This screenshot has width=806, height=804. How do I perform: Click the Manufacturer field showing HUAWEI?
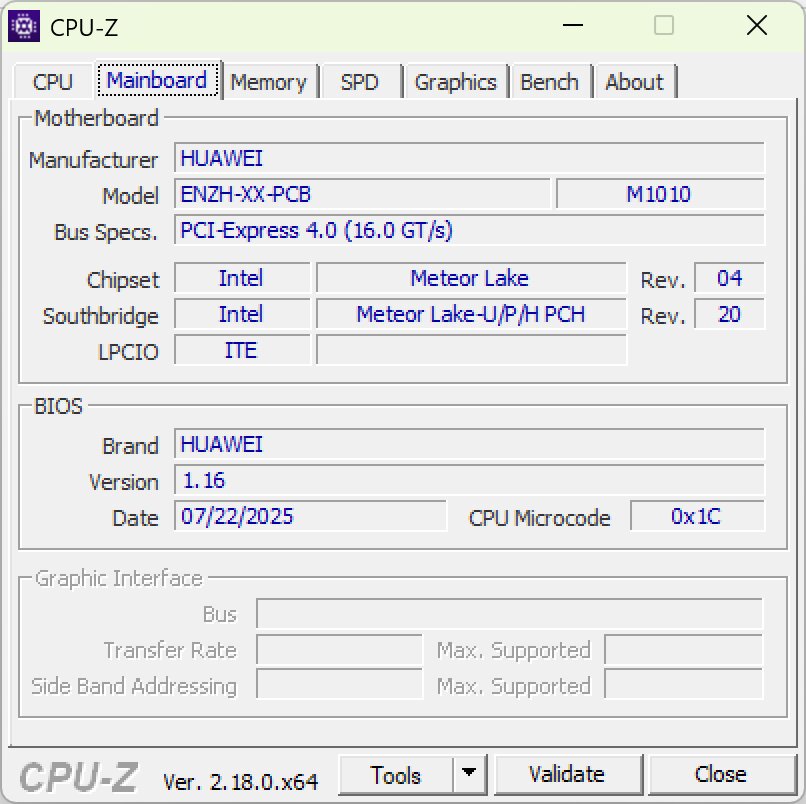coord(469,158)
